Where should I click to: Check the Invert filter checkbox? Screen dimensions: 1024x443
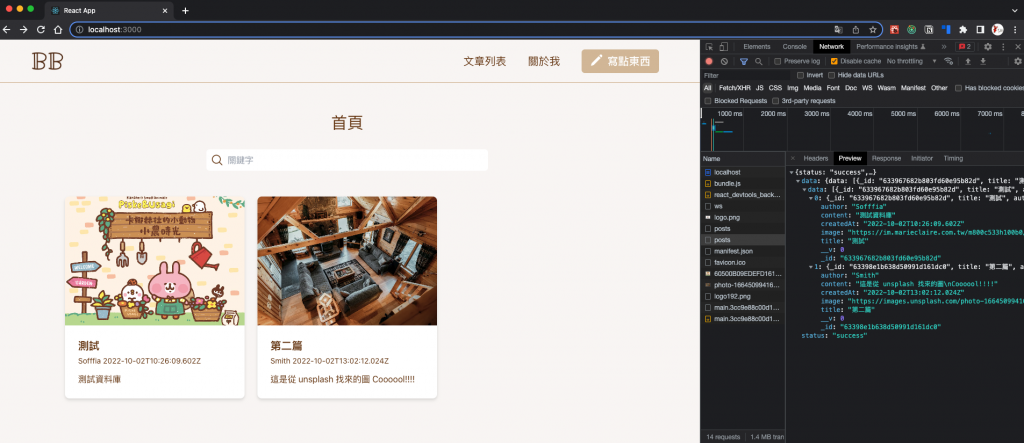click(x=801, y=75)
